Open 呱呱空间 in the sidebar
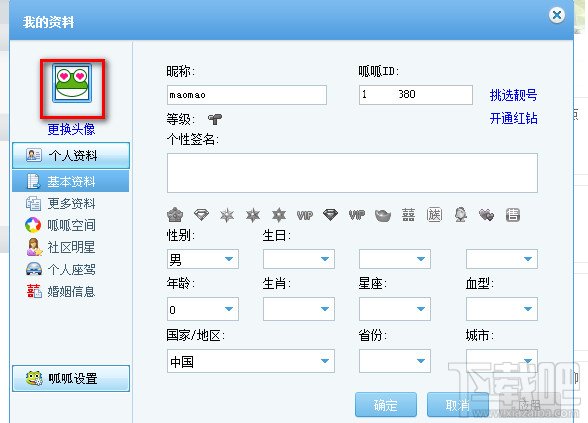This screenshot has height=423, width=588. 70,225
